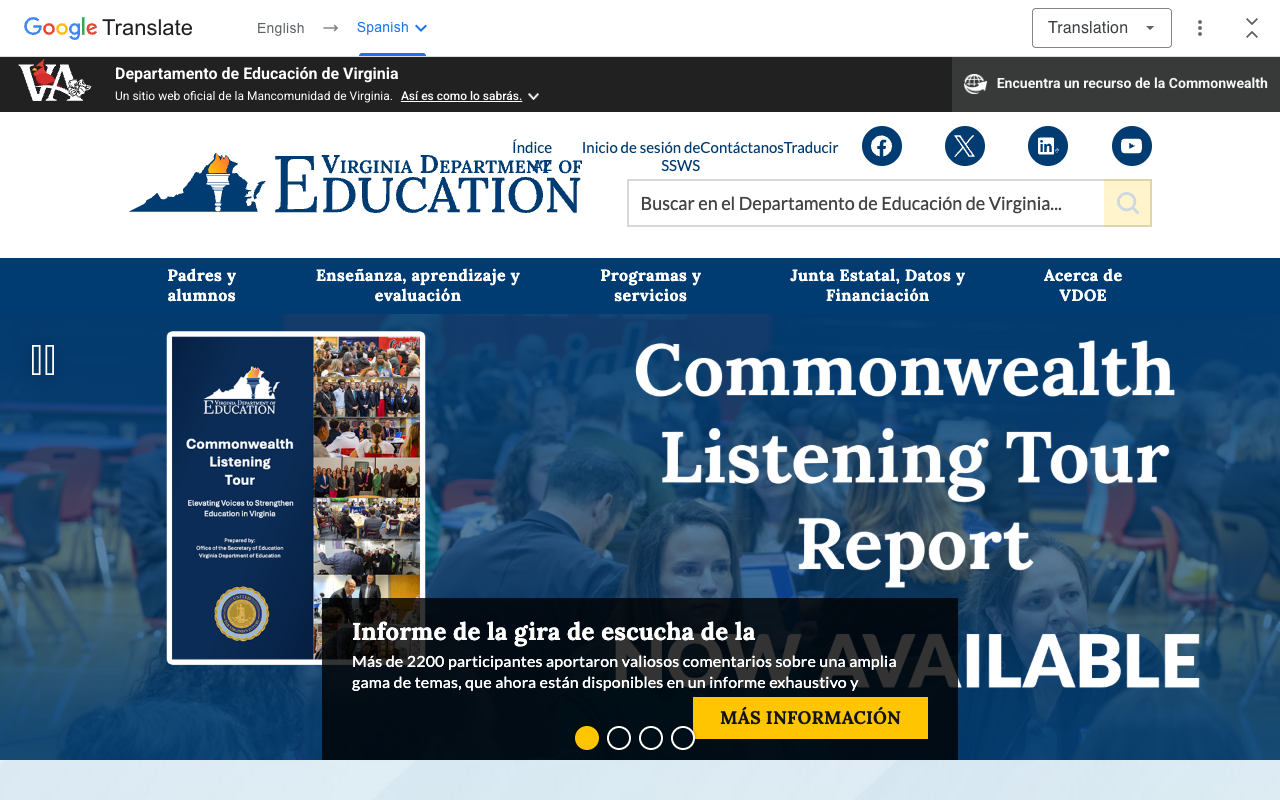Select the third carousel slide dot
The width and height of the screenshot is (1280, 800).
coord(651,738)
